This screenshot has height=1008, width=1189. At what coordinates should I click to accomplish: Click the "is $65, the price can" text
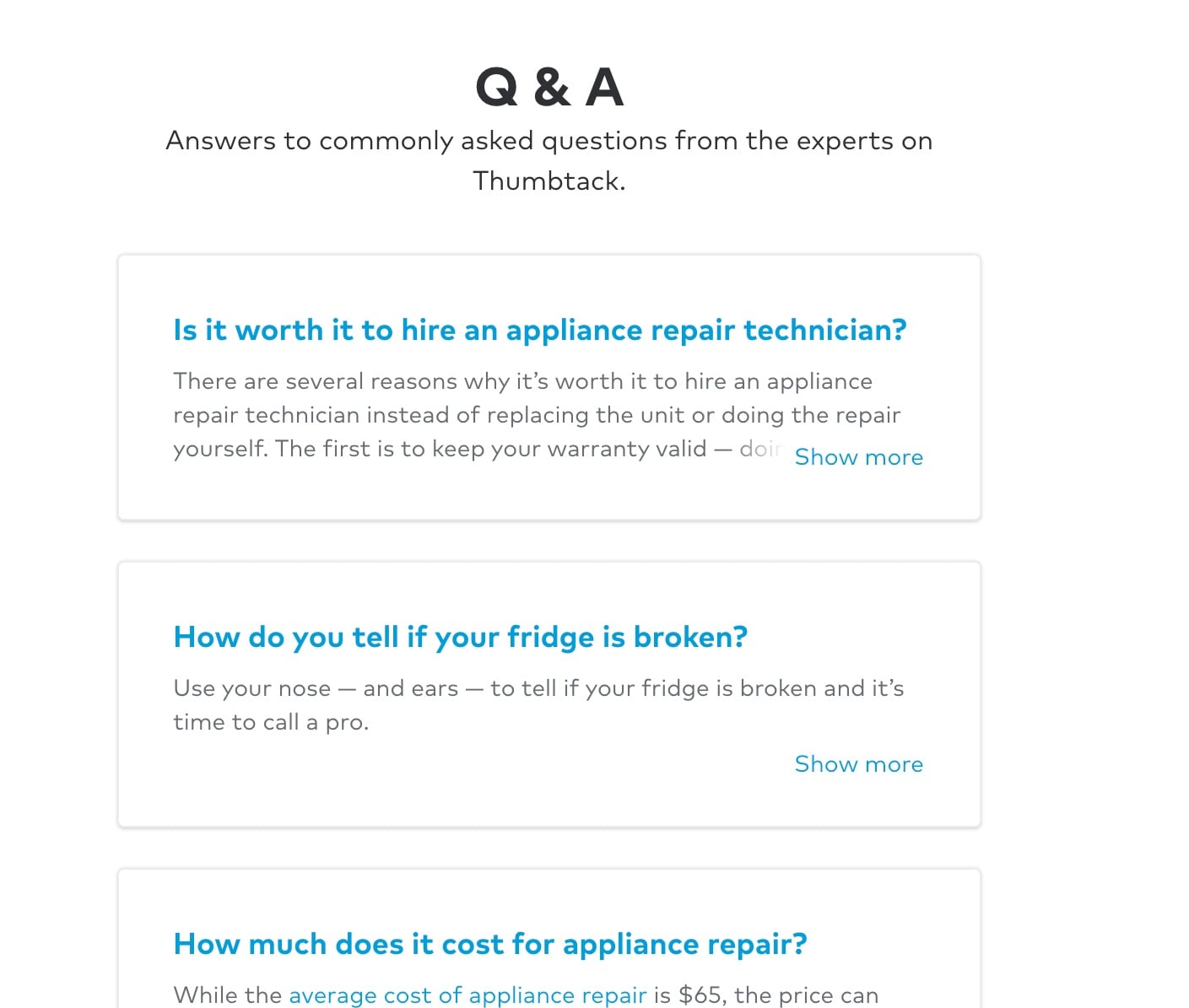(x=765, y=995)
